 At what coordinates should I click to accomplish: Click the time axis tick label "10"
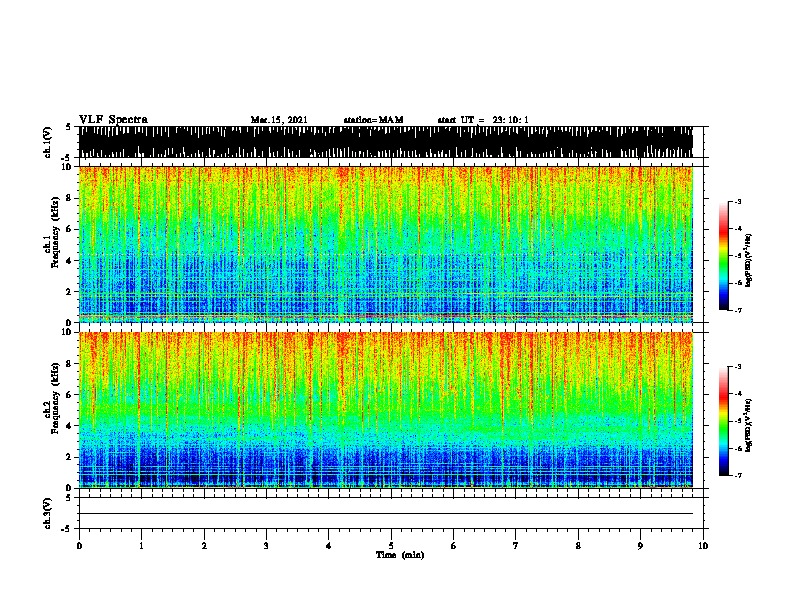pyautogui.click(x=703, y=546)
